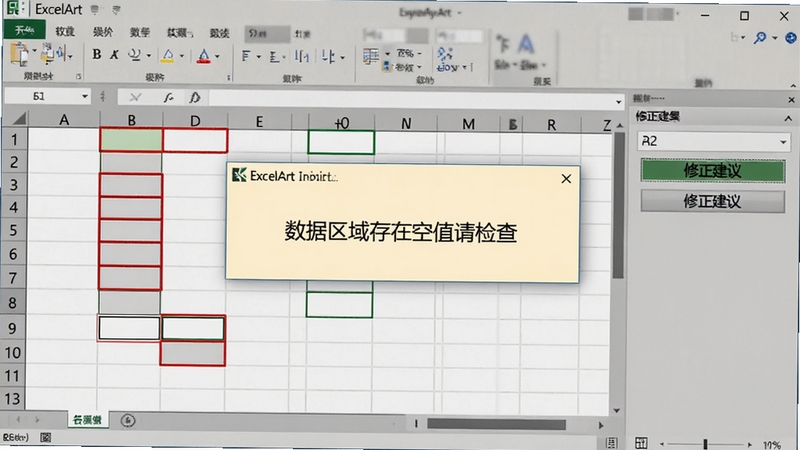Click the table formatting grid icon in the ribbon
Screen dimensions: 800x450
[x=371, y=56]
